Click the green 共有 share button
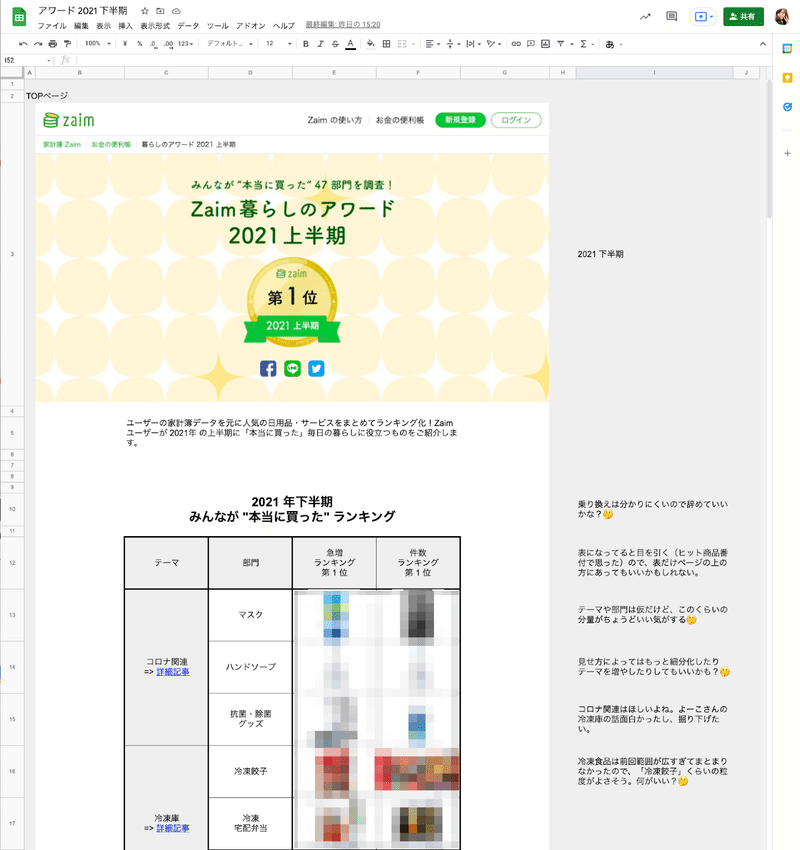Viewport: 800px width, 850px height. coord(744,17)
